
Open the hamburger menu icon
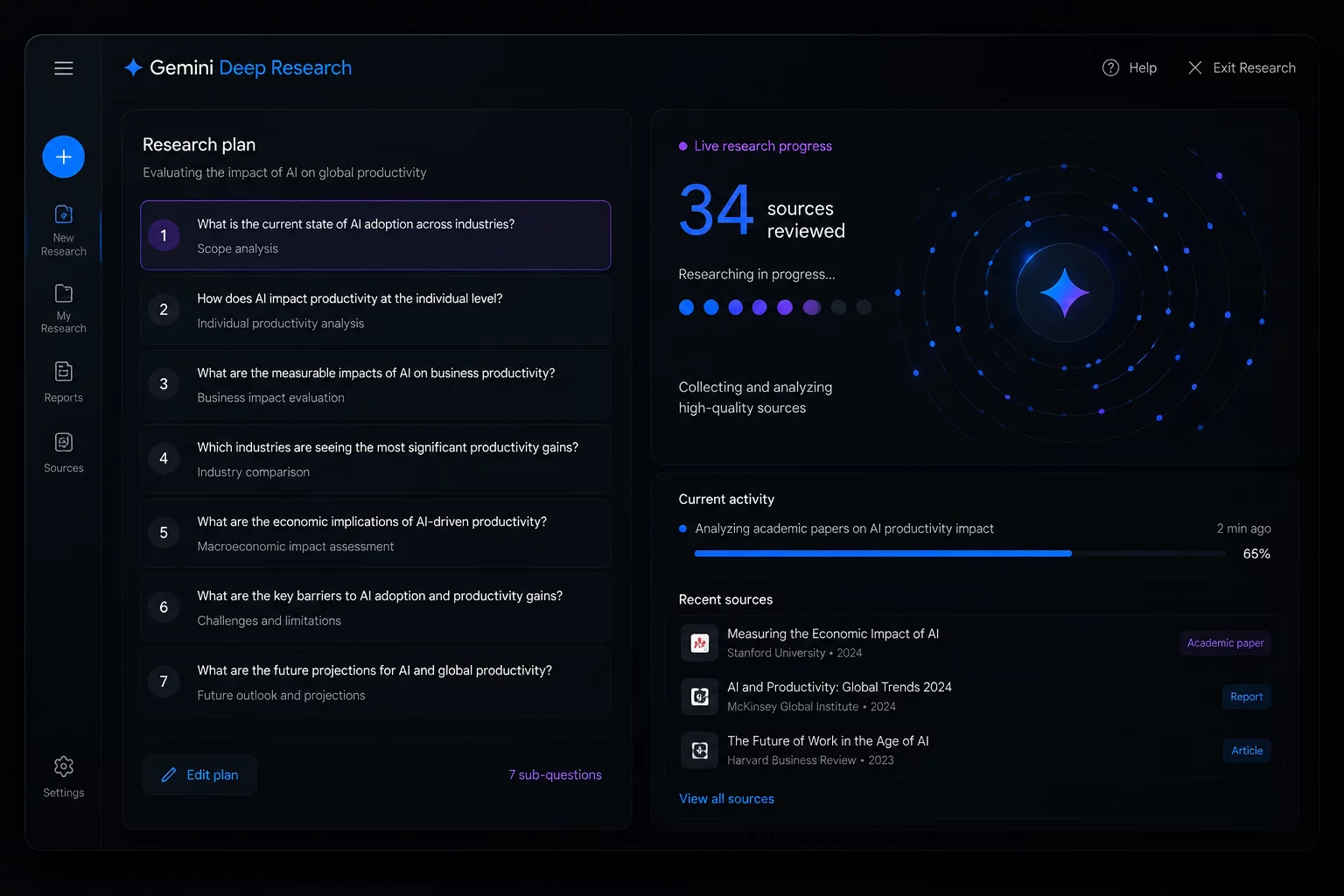[x=64, y=68]
